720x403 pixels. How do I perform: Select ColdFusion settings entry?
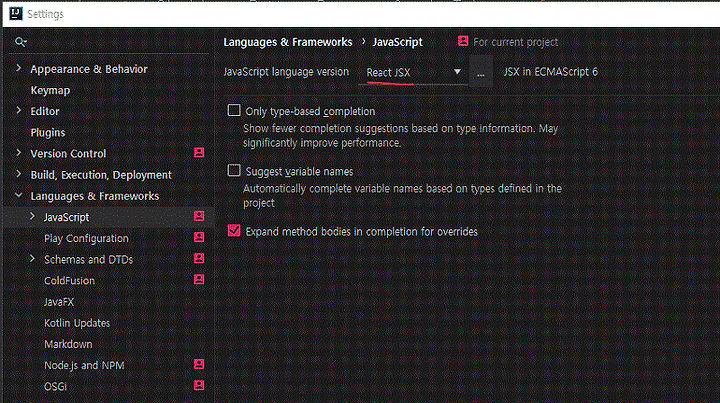[x=69, y=280]
